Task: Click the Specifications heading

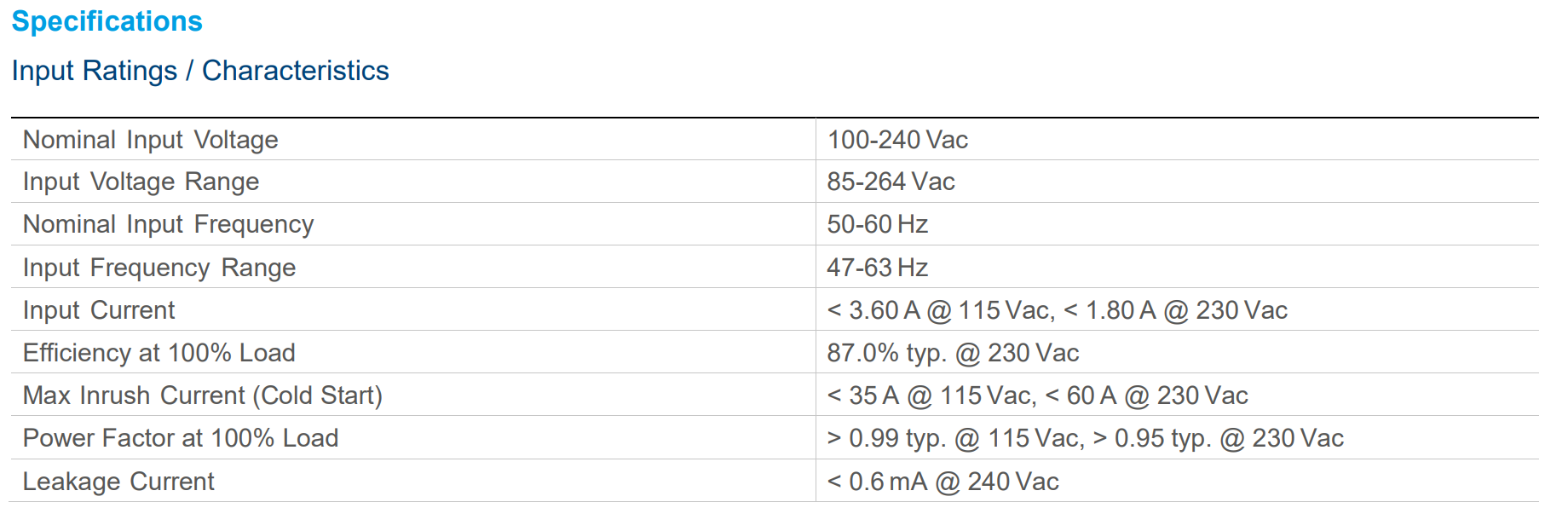Action: click(107, 21)
